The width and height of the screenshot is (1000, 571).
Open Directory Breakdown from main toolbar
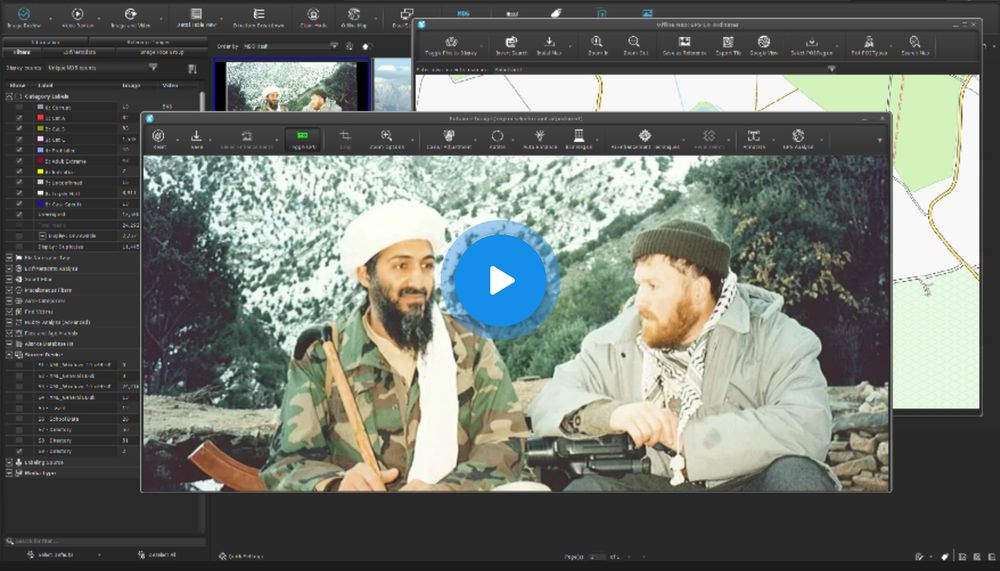258,17
